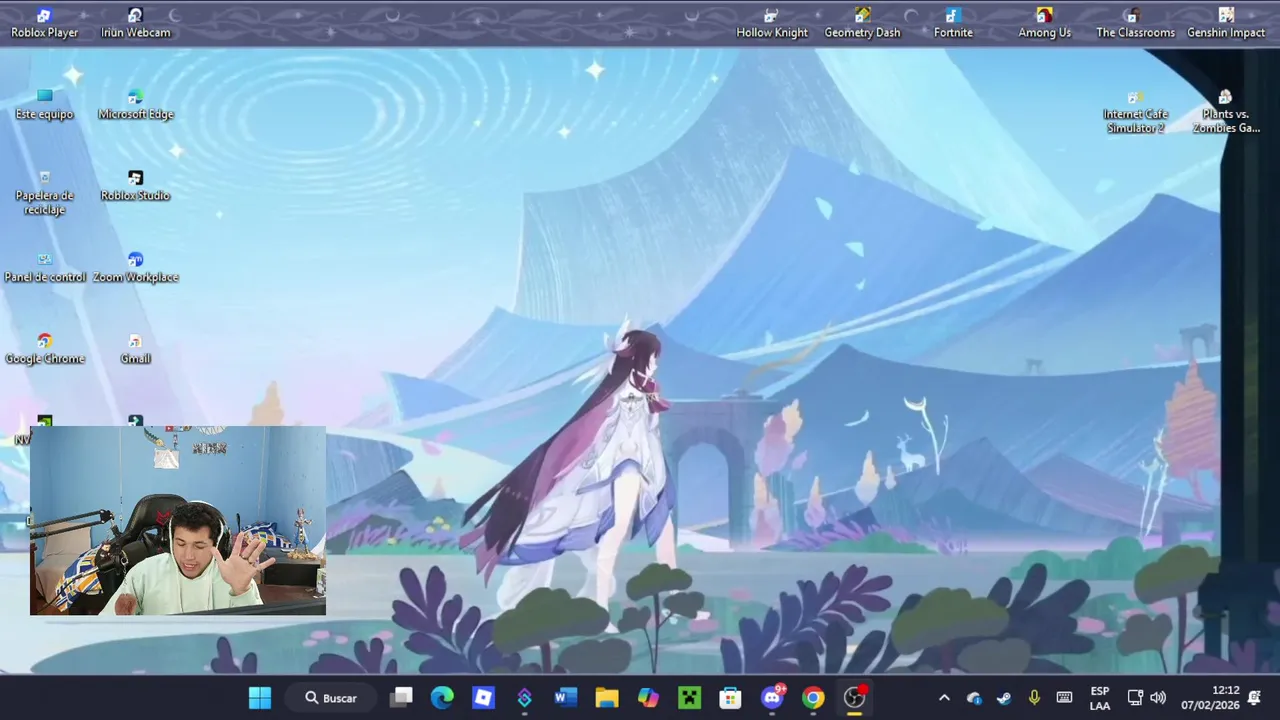
Task: Open Roblox from the taskbar
Action: coord(483,698)
